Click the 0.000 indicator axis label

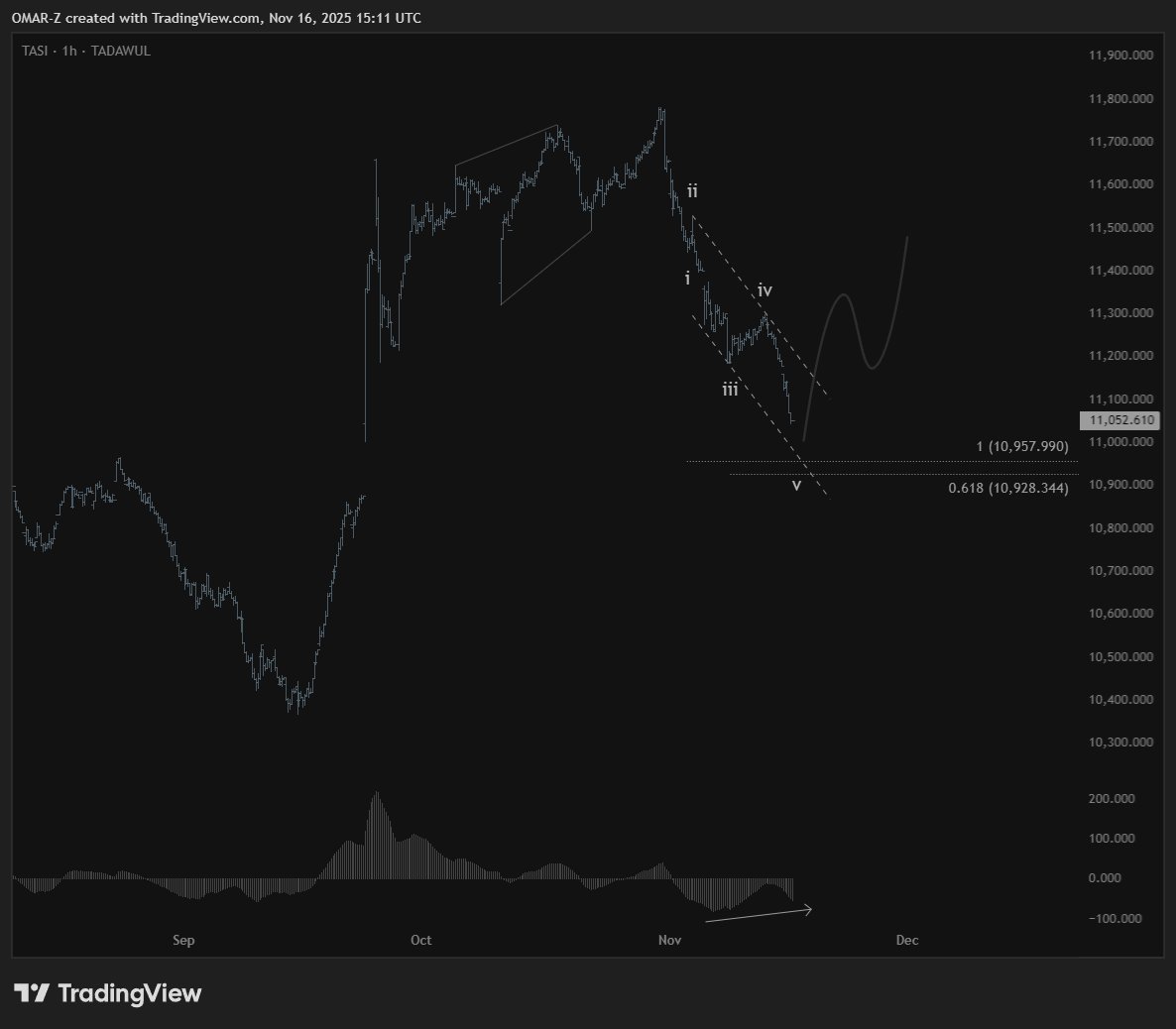[1105, 878]
